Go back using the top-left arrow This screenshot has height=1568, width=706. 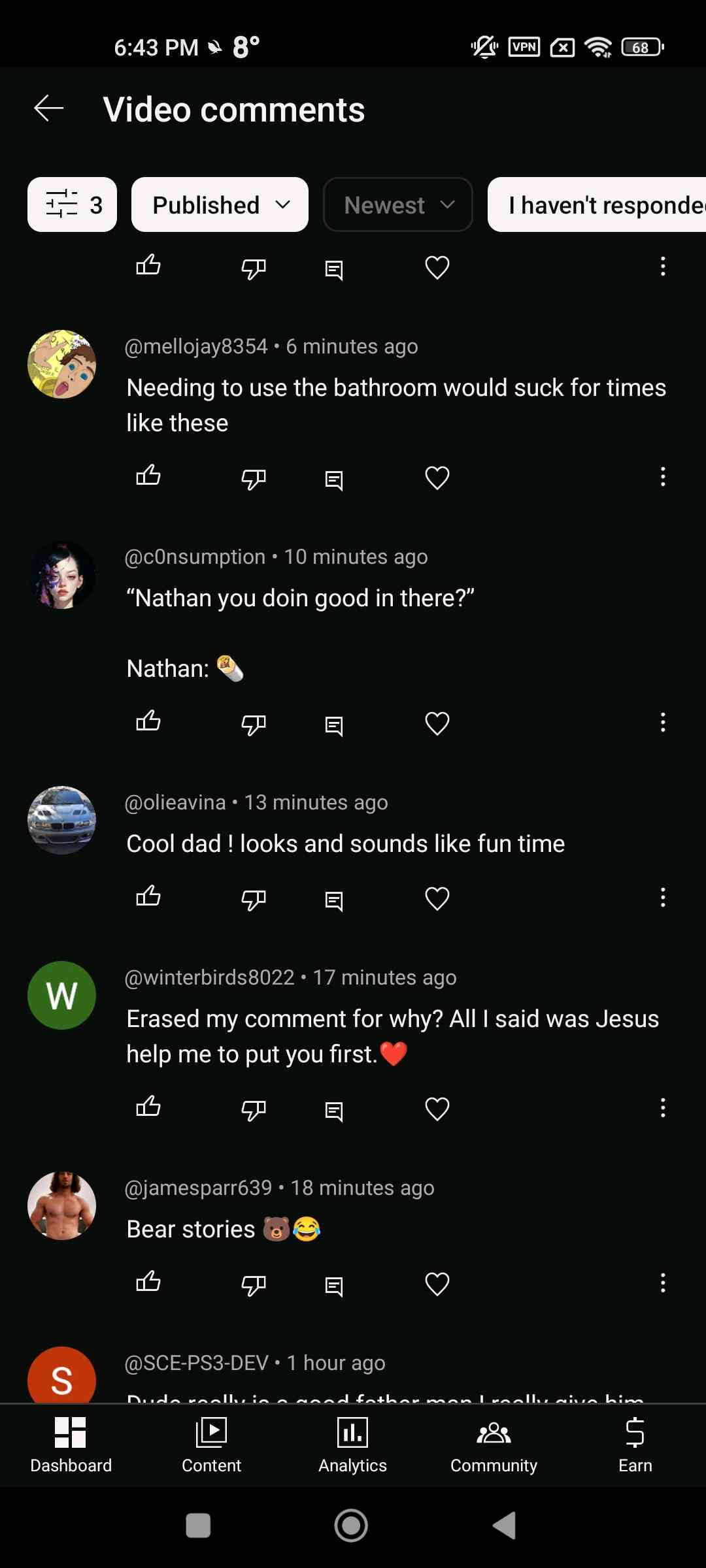49,108
